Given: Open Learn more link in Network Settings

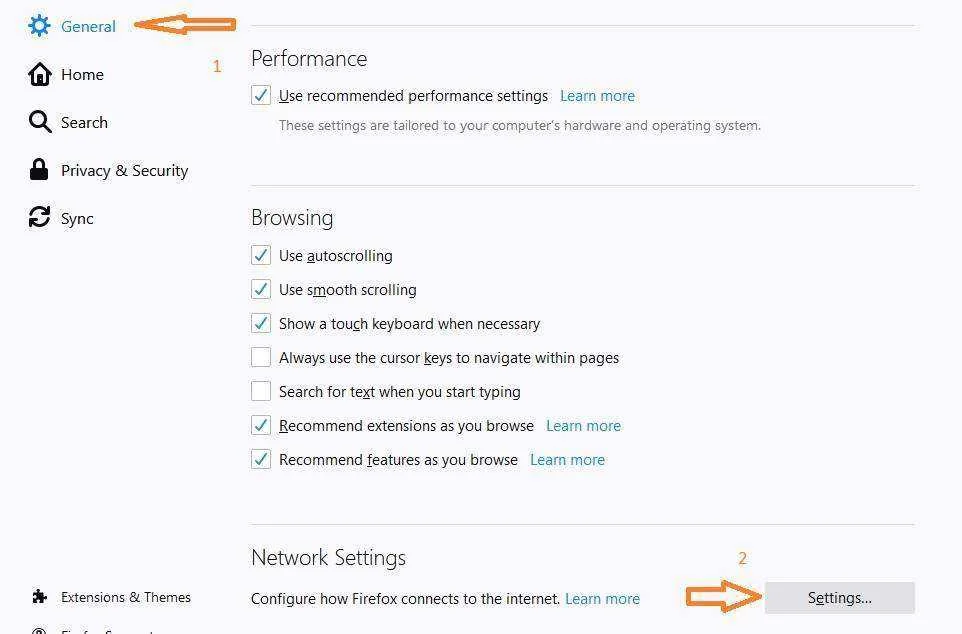Looking at the screenshot, I should [602, 598].
